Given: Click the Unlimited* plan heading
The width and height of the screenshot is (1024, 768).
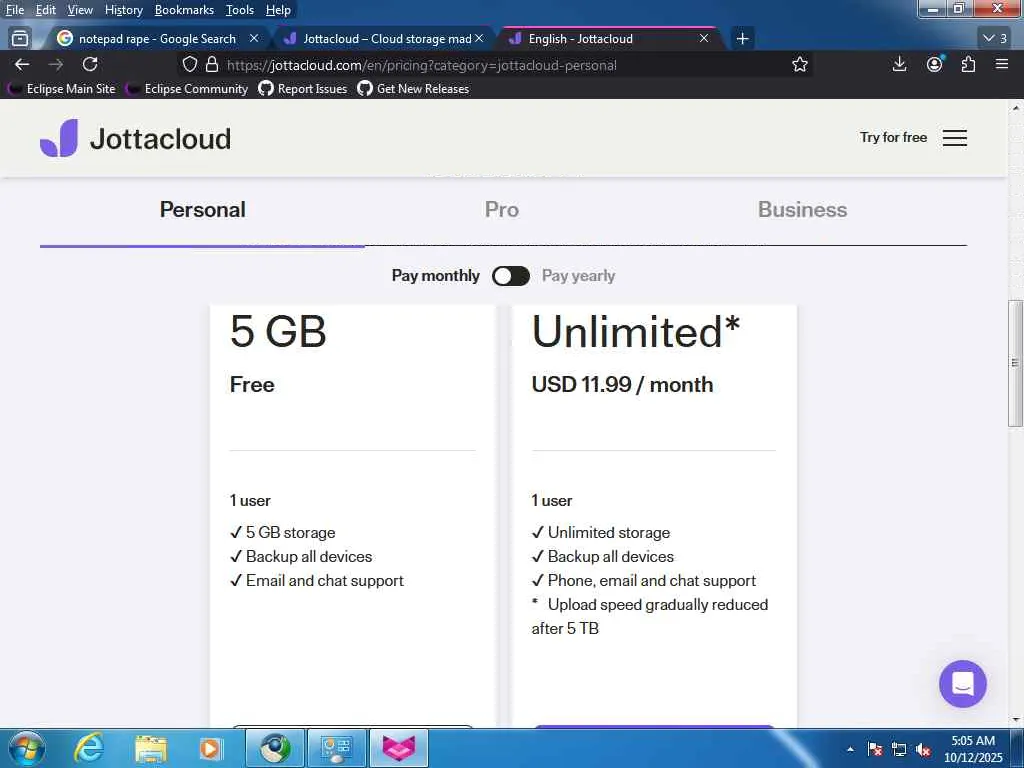Looking at the screenshot, I should coord(636,331).
